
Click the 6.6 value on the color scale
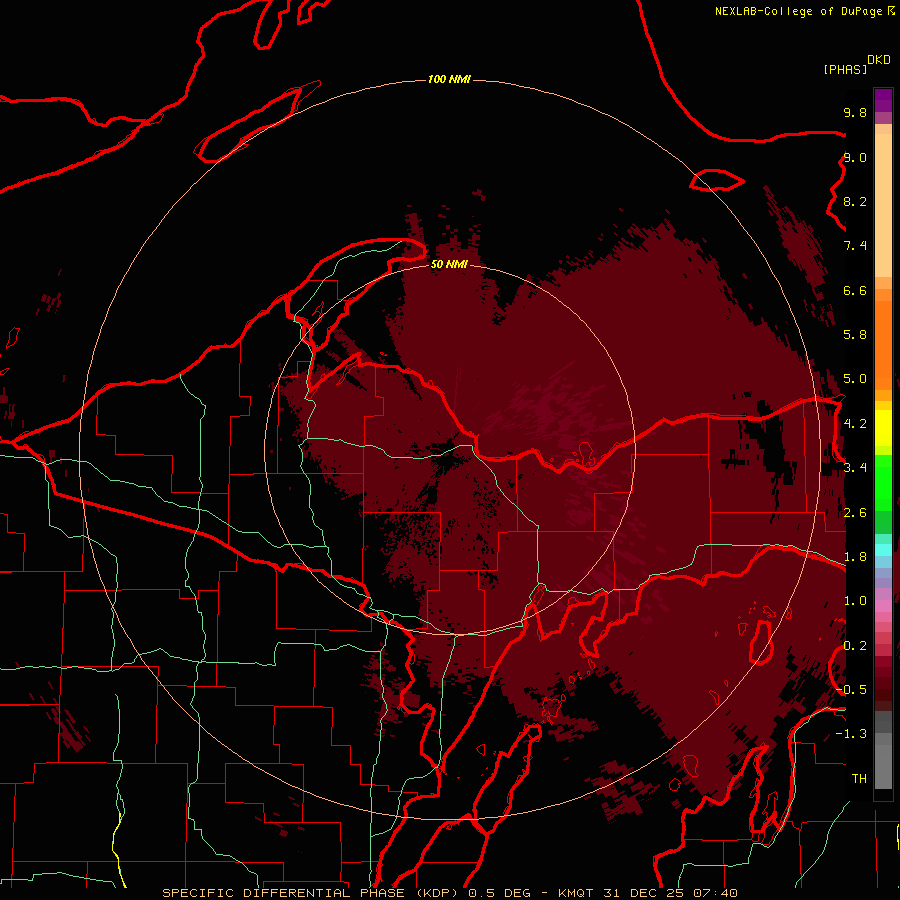pyautogui.click(x=855, y=290)
